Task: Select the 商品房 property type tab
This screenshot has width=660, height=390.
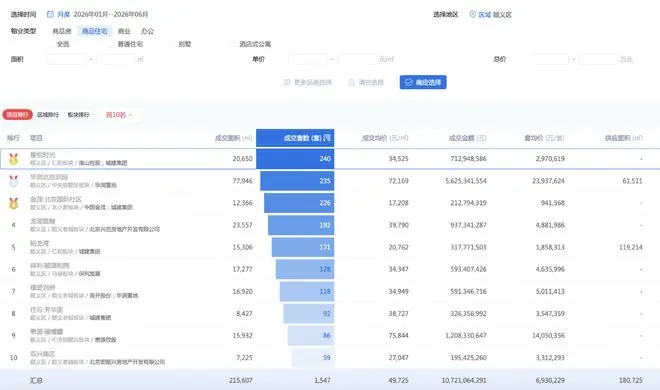Action: pyautogui.click(x=62, y=31)
